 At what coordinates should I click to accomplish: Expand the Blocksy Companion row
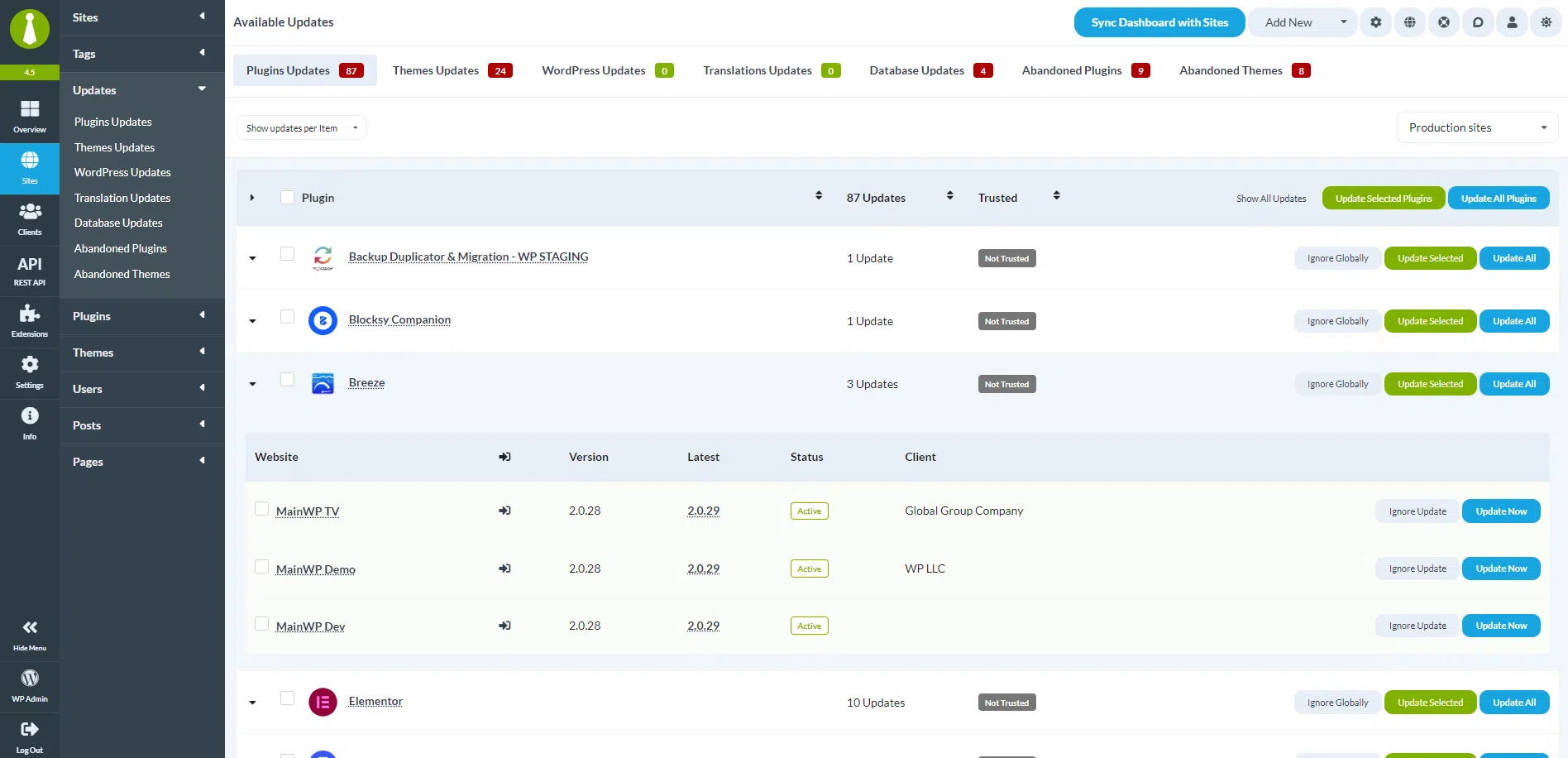[252, 321]
